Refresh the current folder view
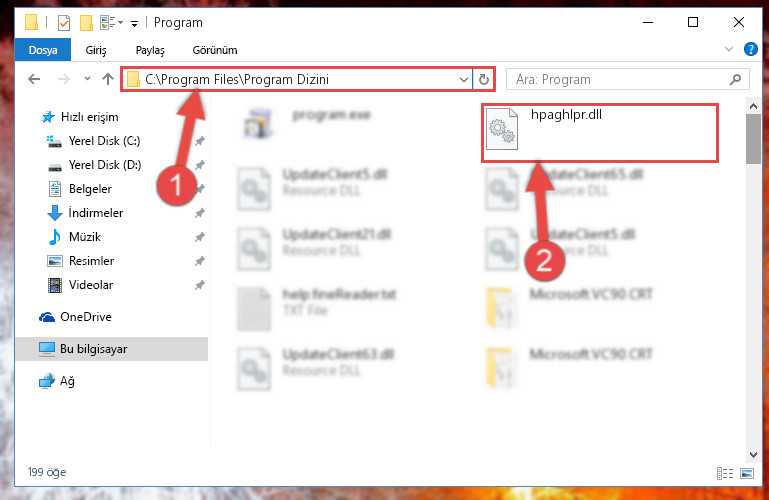The height and width of the screenshot is (500, 769). (484, 79)
